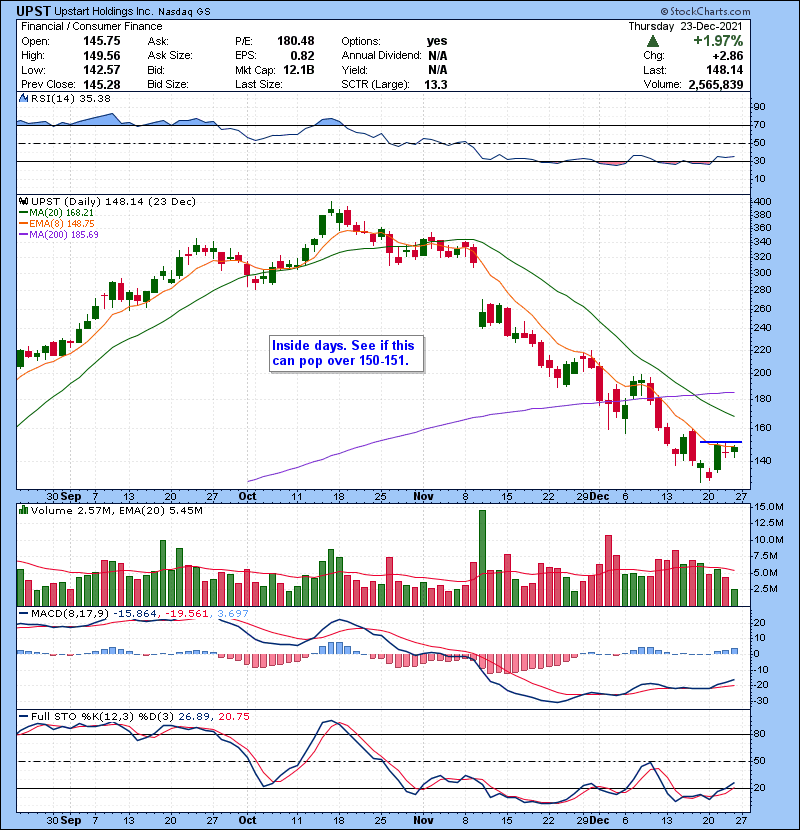Click the MA(20) 168.21 legend entry
This screenshot has width=800, height=830.
[x=56, y=213]
